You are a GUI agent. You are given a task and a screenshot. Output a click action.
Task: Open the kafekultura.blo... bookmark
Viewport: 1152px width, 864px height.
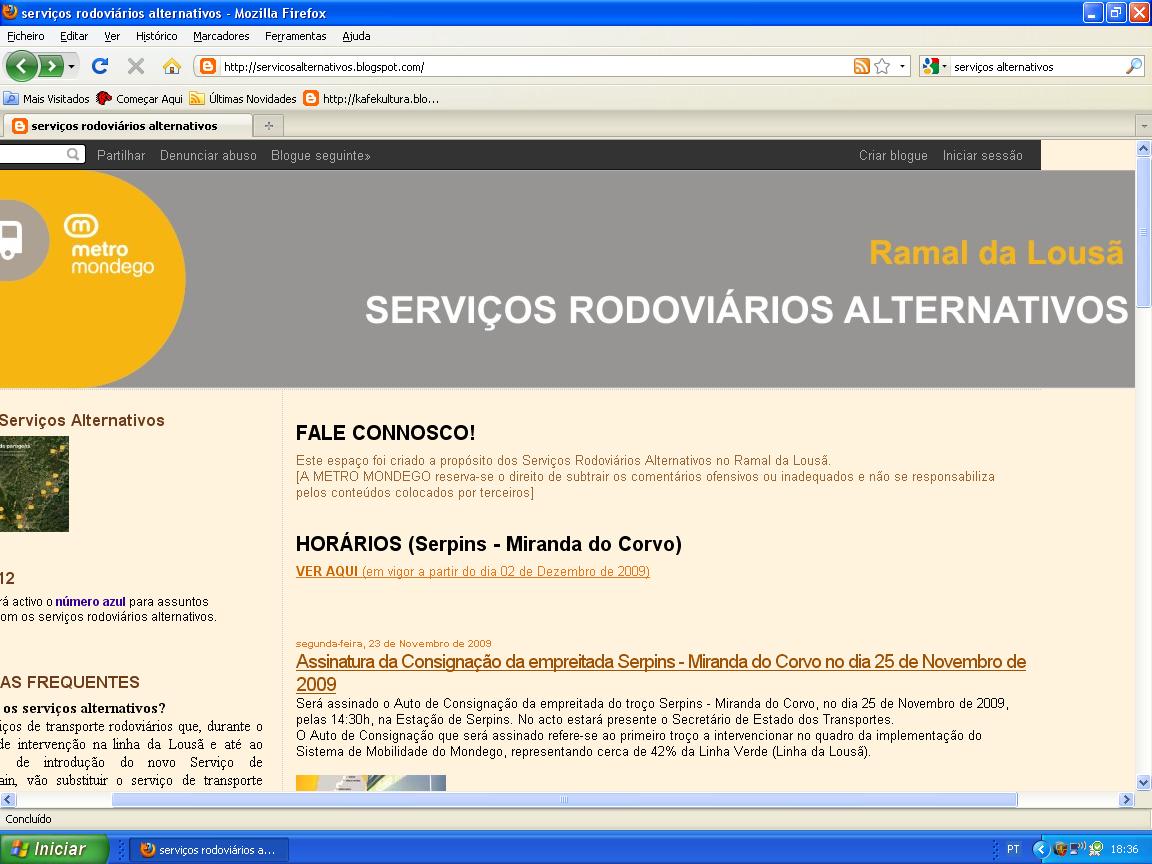point(372,98)
